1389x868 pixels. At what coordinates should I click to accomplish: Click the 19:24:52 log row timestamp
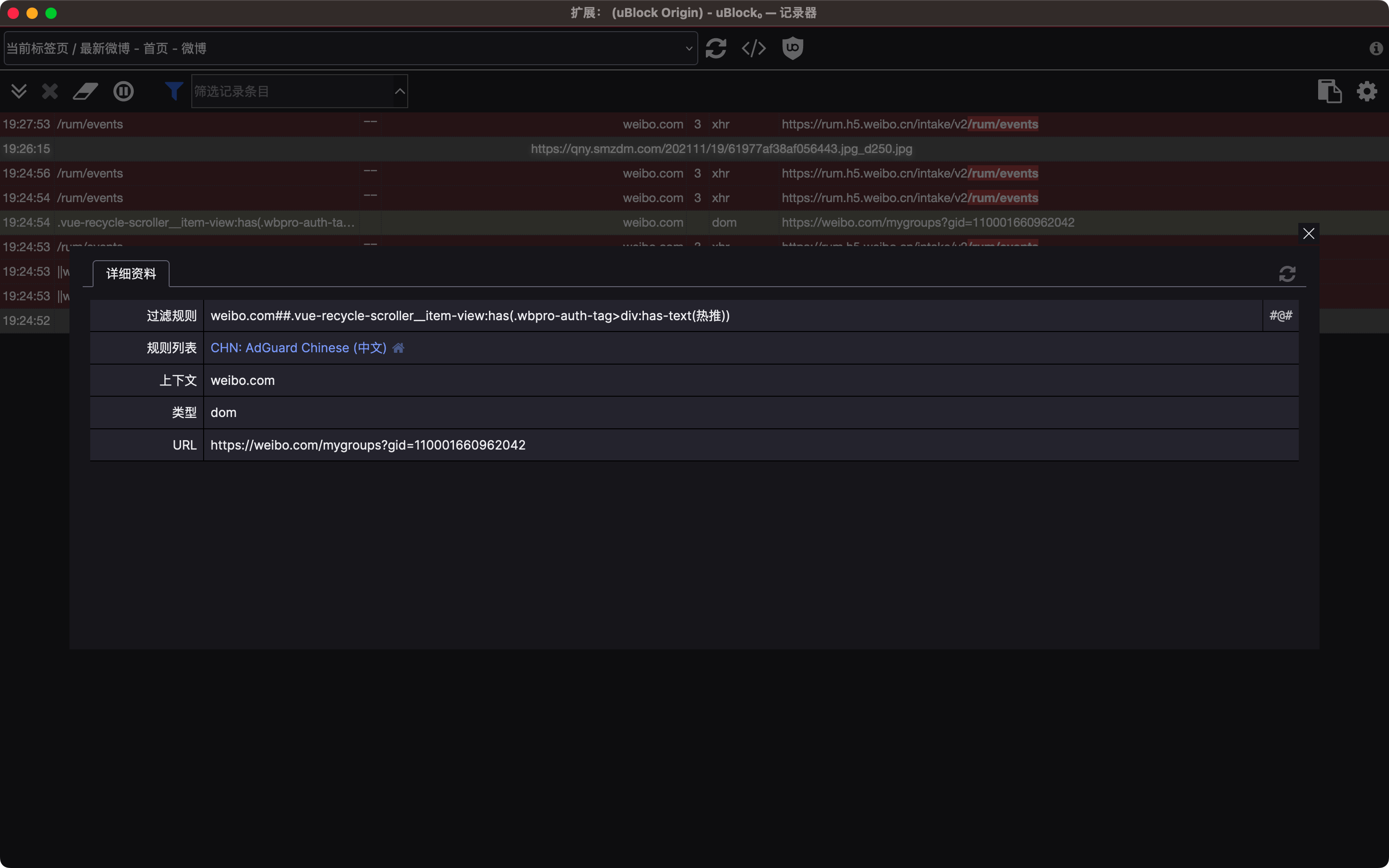coord(26,321)
